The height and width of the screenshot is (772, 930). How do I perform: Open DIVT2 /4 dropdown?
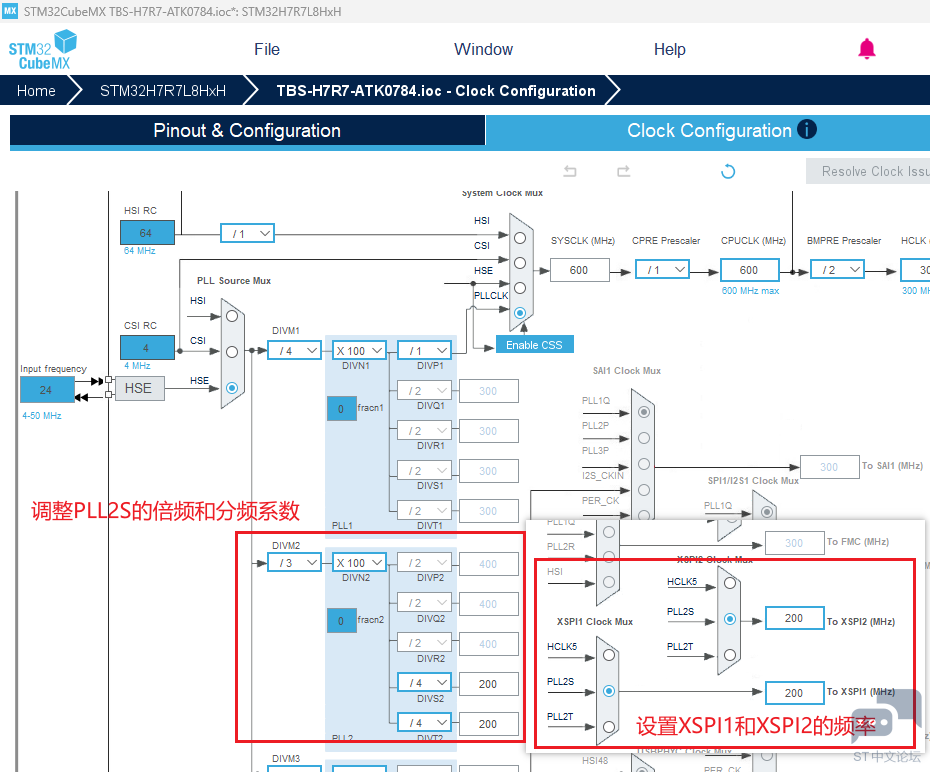[424, 723]
